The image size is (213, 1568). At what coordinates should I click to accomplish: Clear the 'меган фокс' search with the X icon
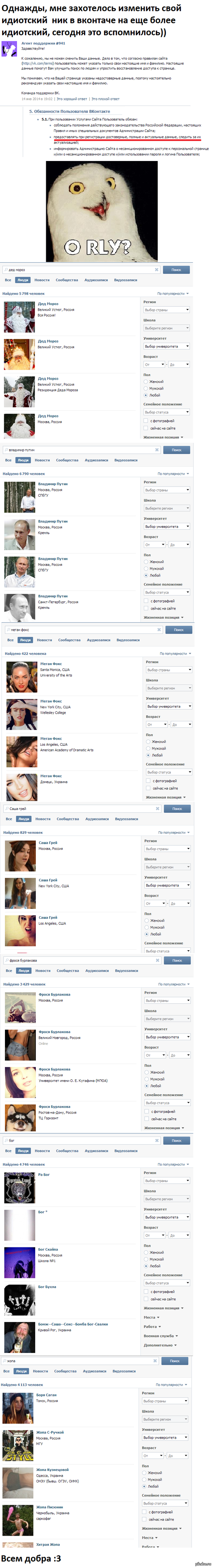pos(159,630)
